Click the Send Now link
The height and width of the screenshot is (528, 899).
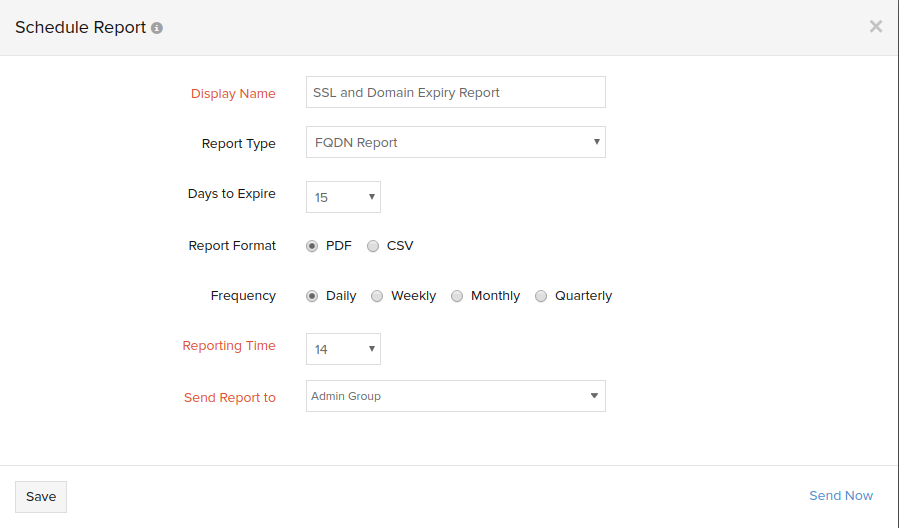pos(840,495)
